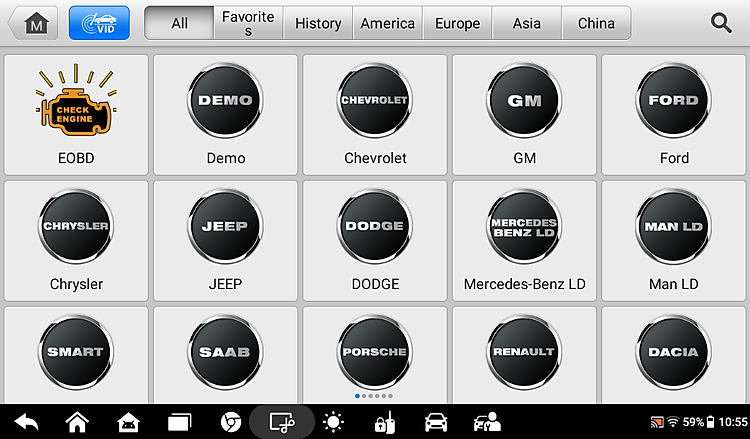Image resolution: width=750 pixels, height=439 pixels.
Task: Select the Demo vehicle badge
Action: point(225,100)
